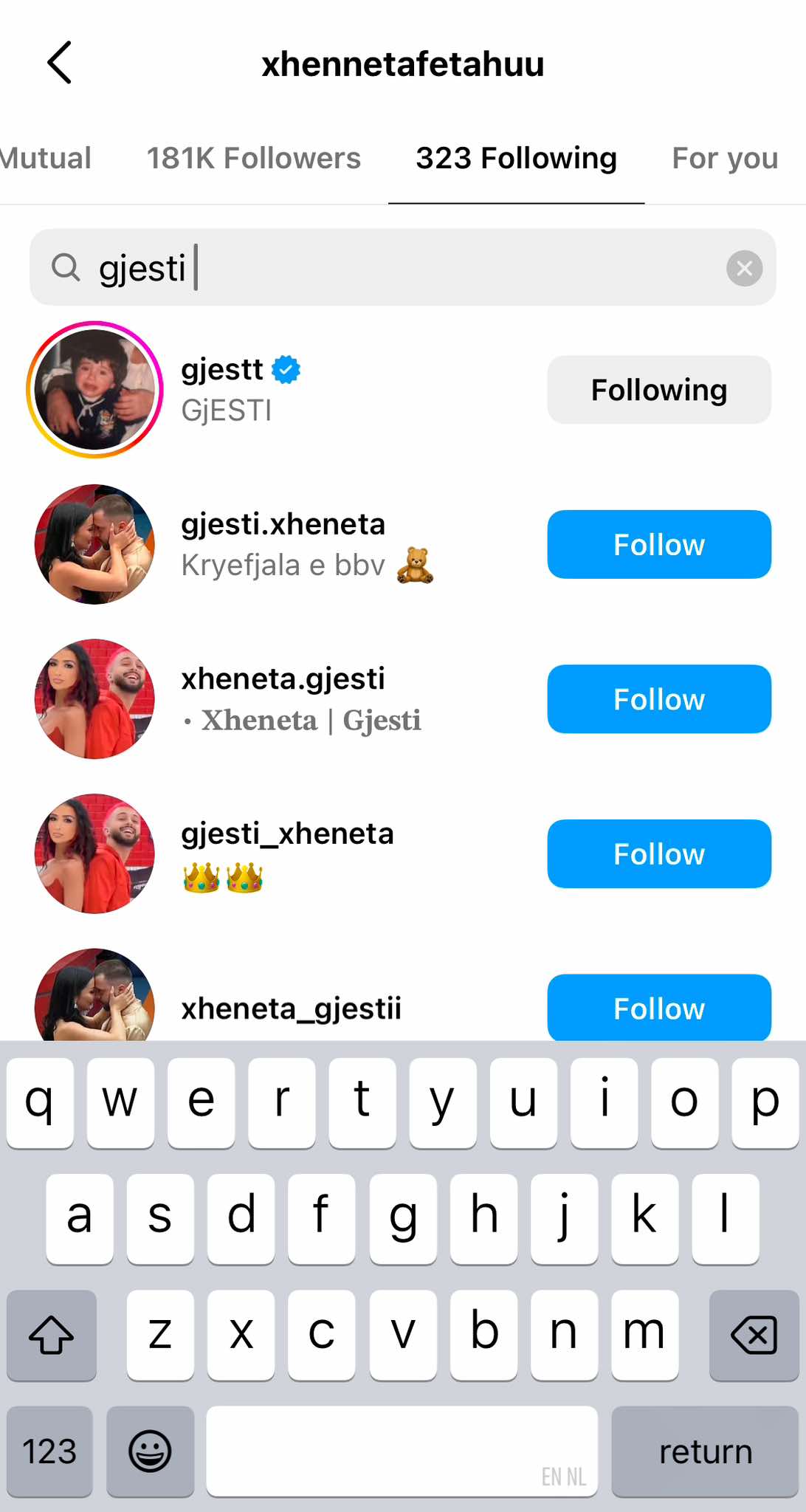Screen dimensions: 806x1512
Task: Tap the space bar
Action: (402, 1451)
